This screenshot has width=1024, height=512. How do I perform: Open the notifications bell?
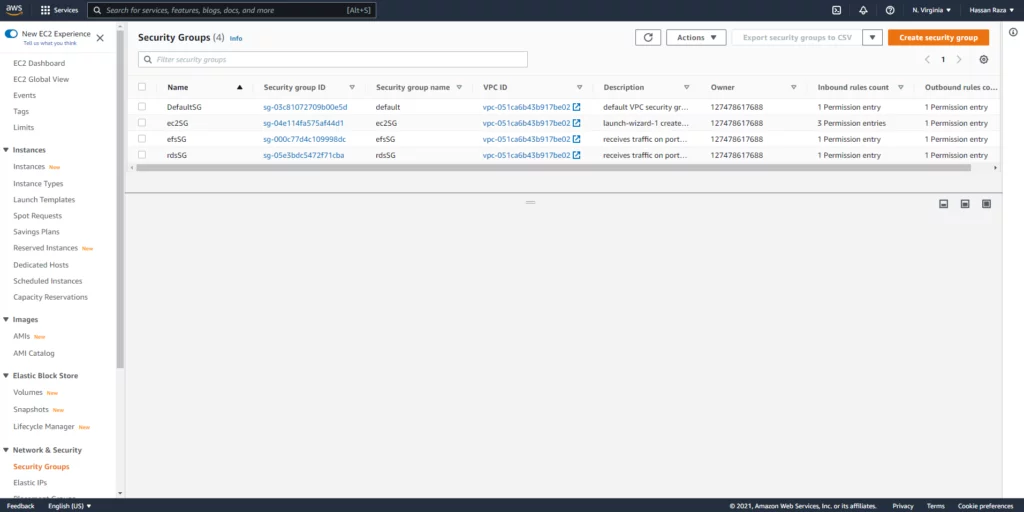click(x=863, y=10)
